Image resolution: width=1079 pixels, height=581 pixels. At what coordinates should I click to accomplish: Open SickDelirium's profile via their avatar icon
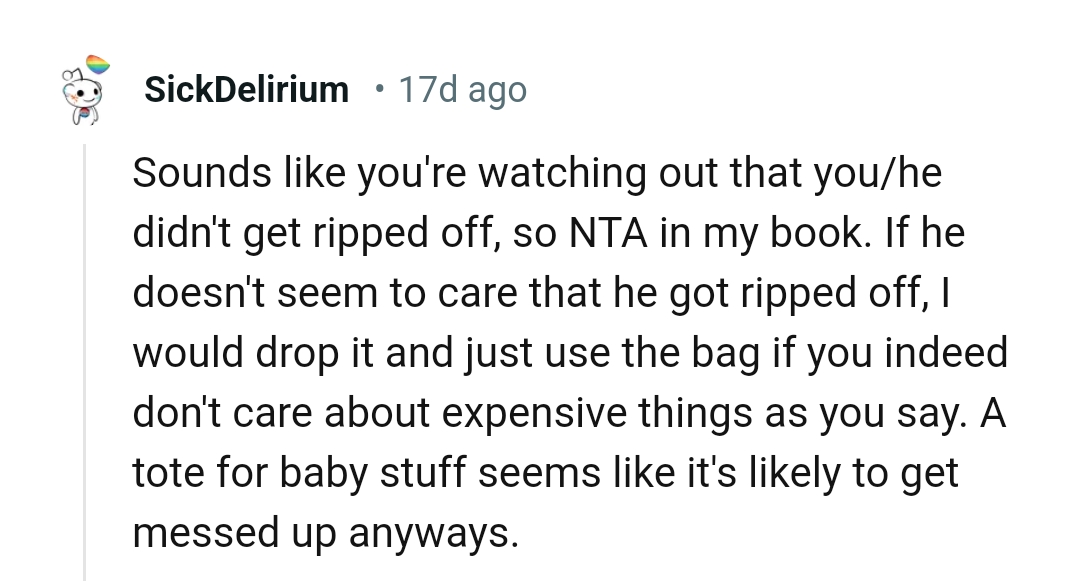click(x=84, y=93)
